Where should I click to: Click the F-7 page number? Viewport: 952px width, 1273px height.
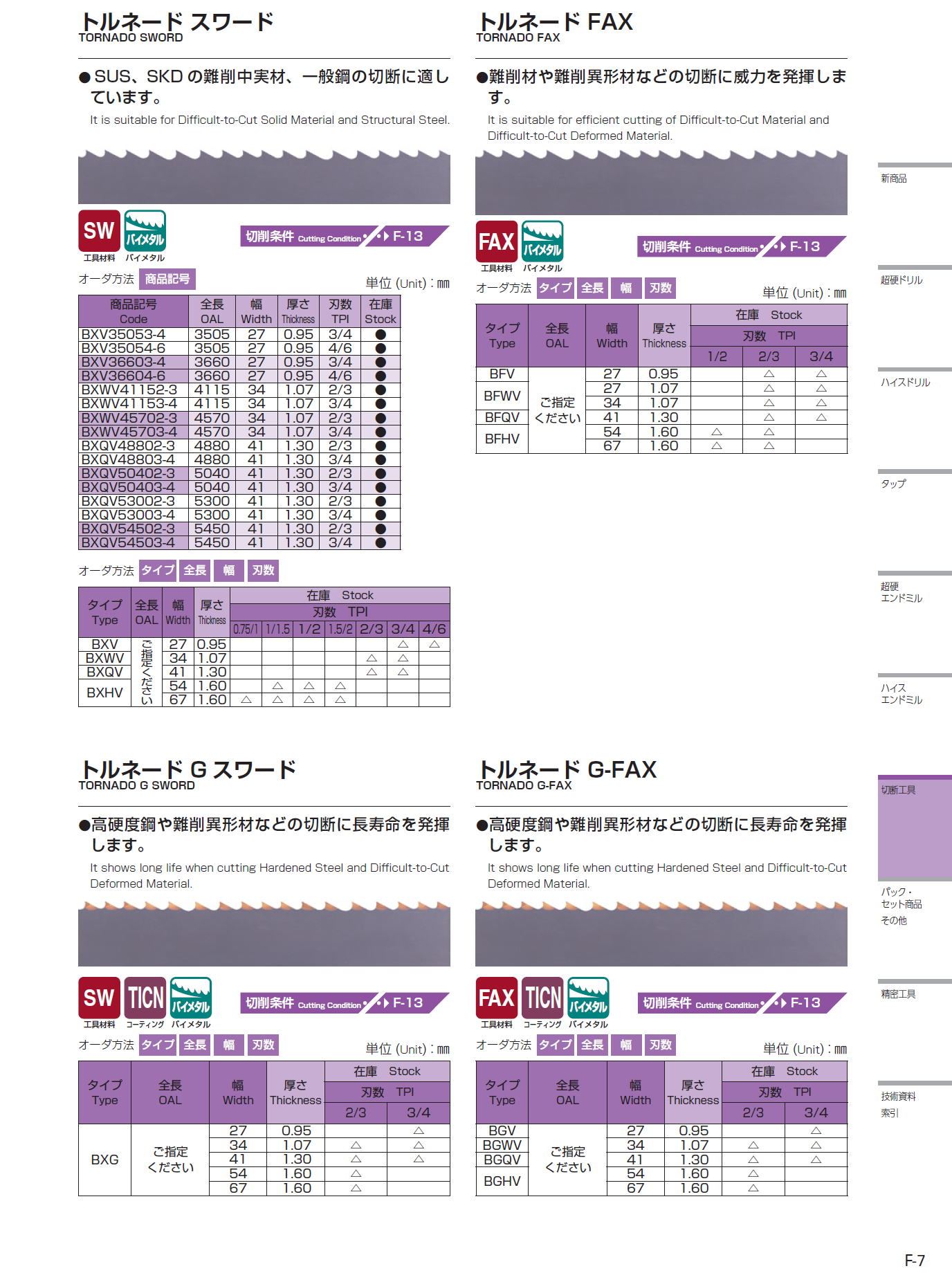coord(915,1260)
